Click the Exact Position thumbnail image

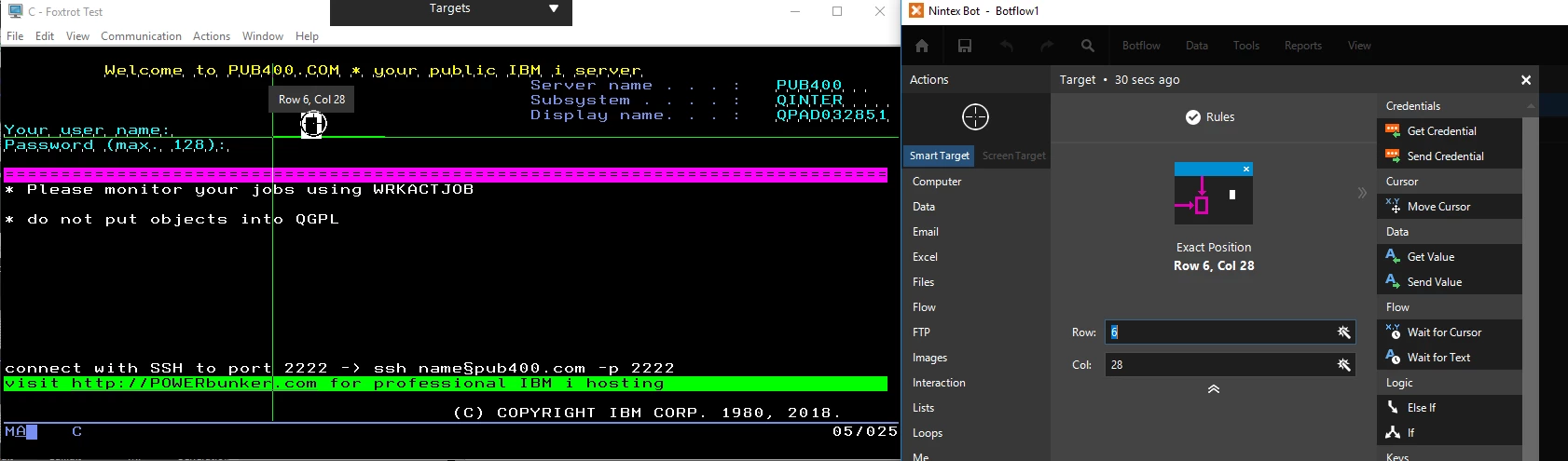(x=1214, y=193)
